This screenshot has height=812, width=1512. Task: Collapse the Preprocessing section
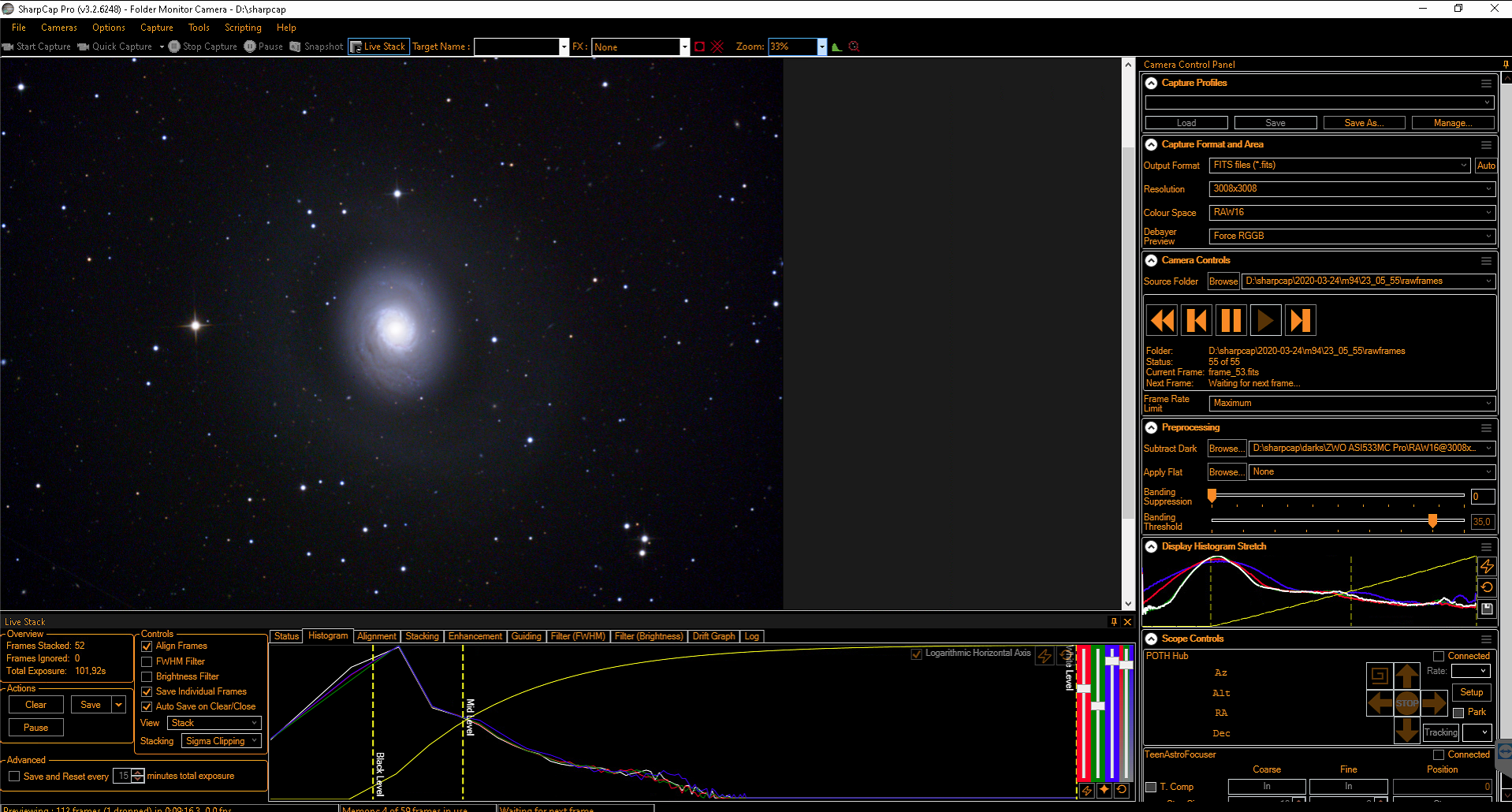[x=1151, y=428]
